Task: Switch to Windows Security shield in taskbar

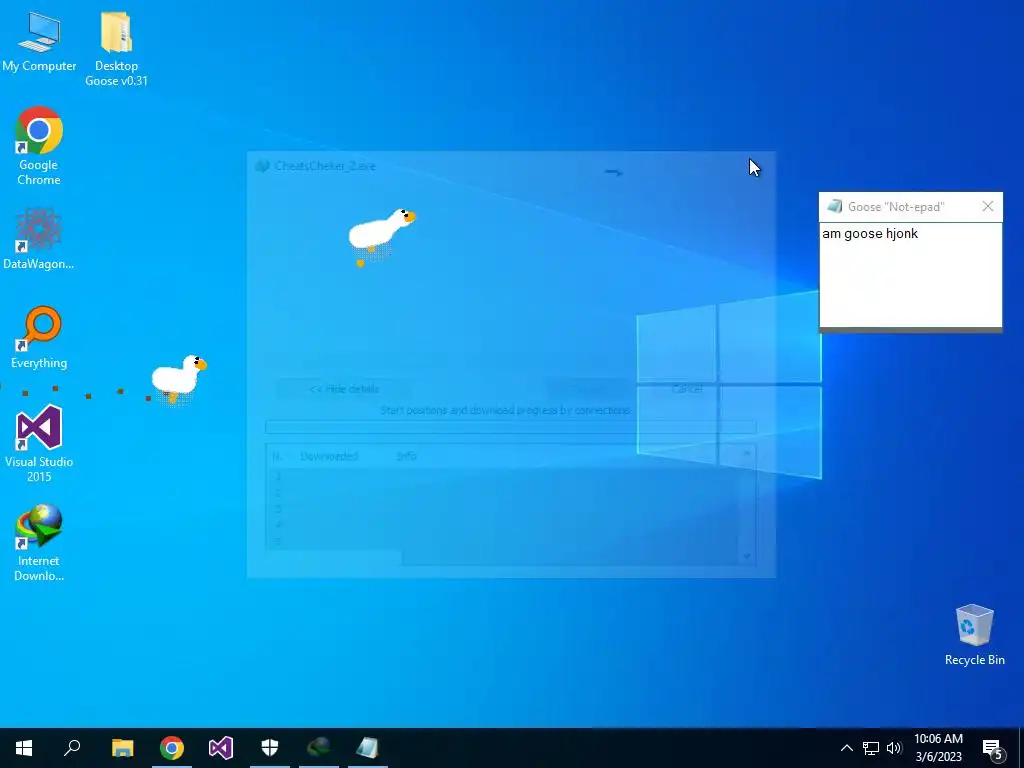Action: click(270, 748)
